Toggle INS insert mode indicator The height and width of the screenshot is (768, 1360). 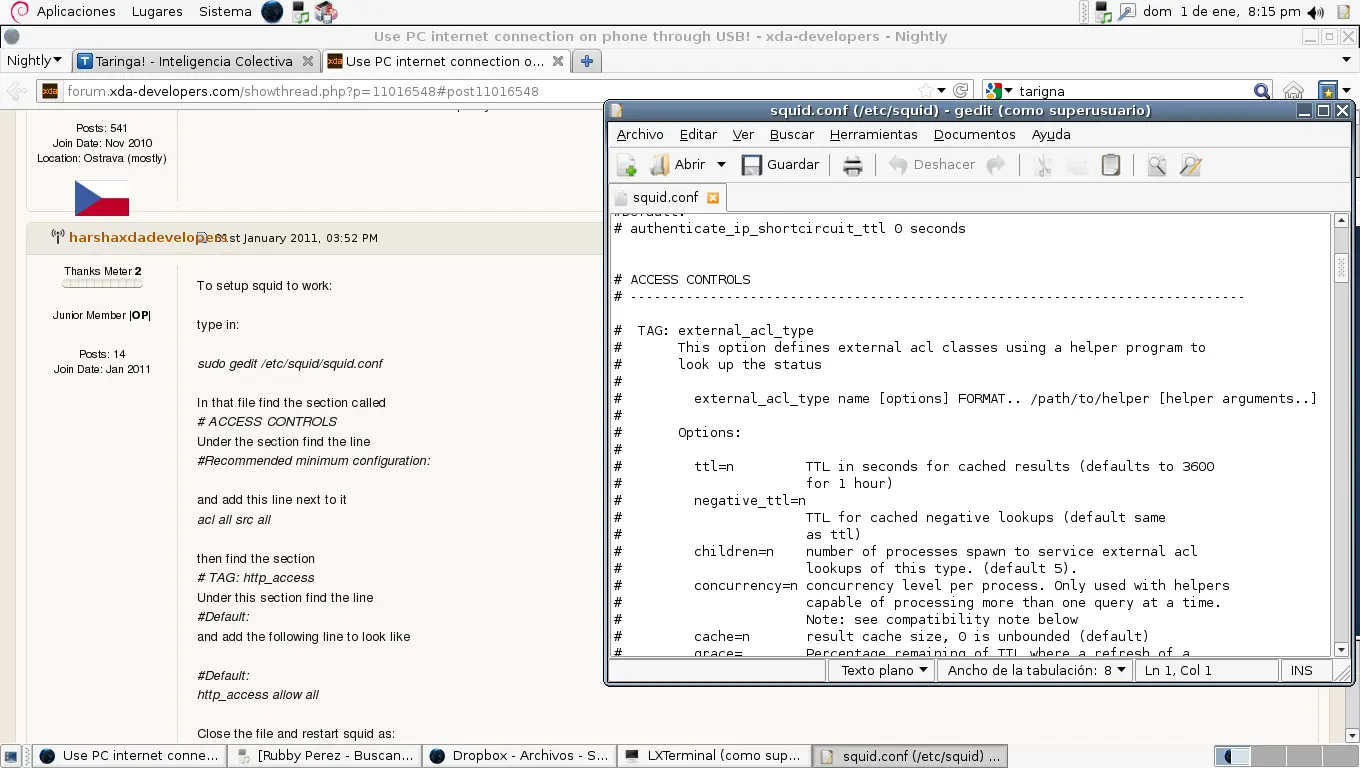[x=1301, y=670]
